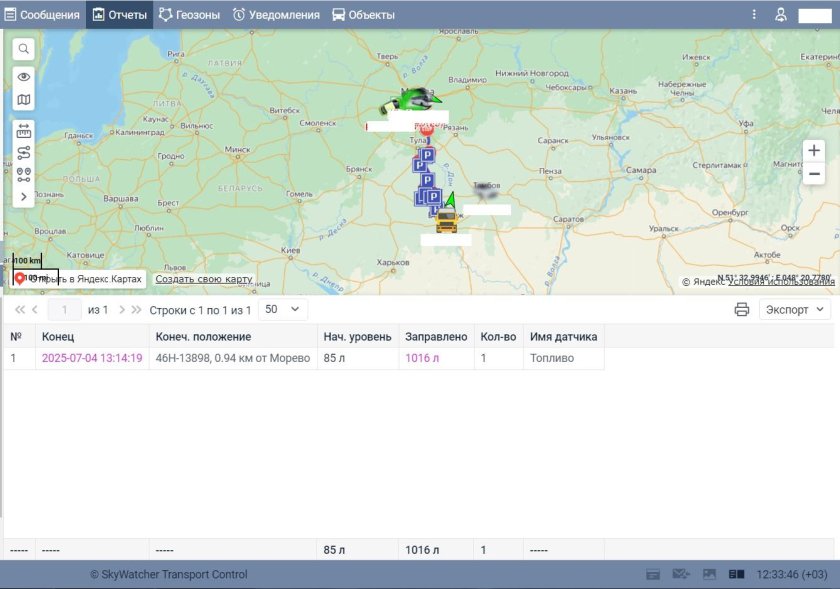Zoom out the map with minus button
Image resolution: width=840 pixels, height=589 pixels.
[814, 174]
